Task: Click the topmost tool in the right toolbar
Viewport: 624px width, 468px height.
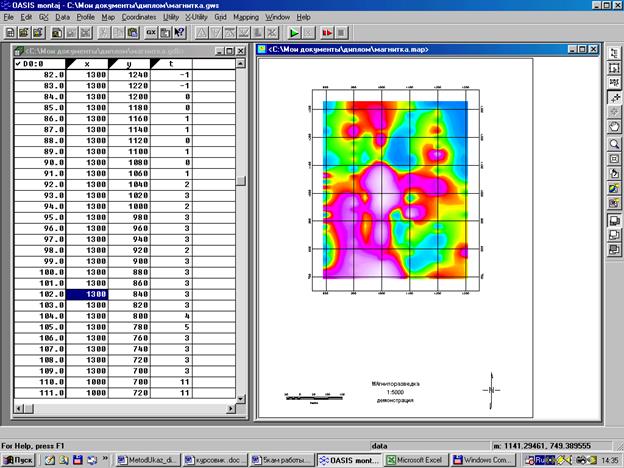Action: coord(616,52)
